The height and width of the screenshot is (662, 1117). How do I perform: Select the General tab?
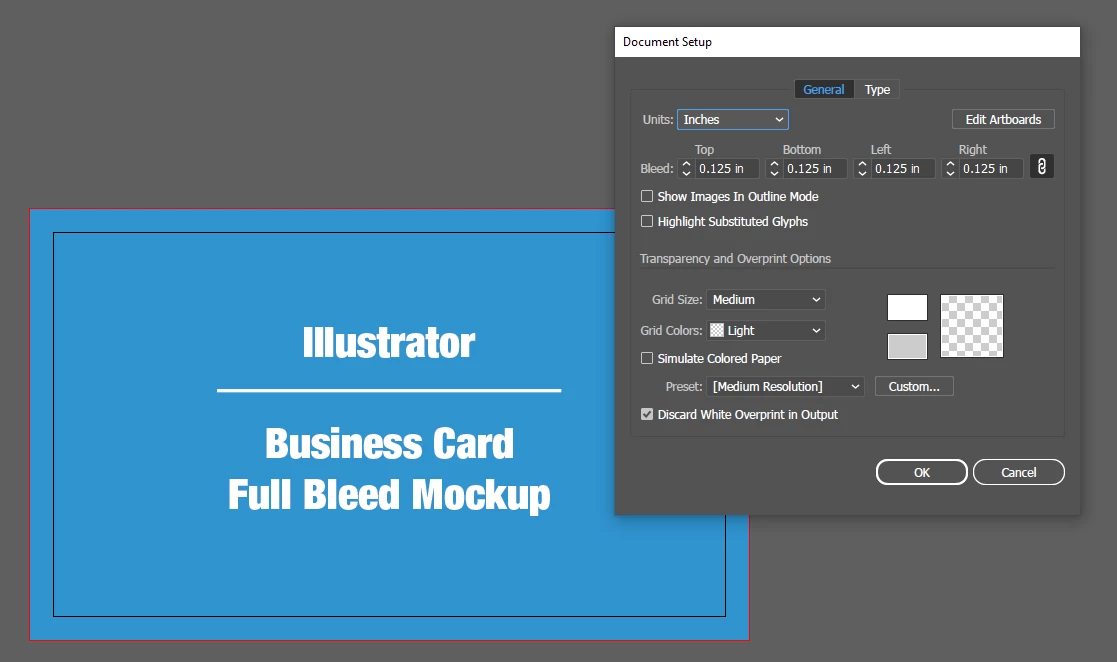point(824,89)
